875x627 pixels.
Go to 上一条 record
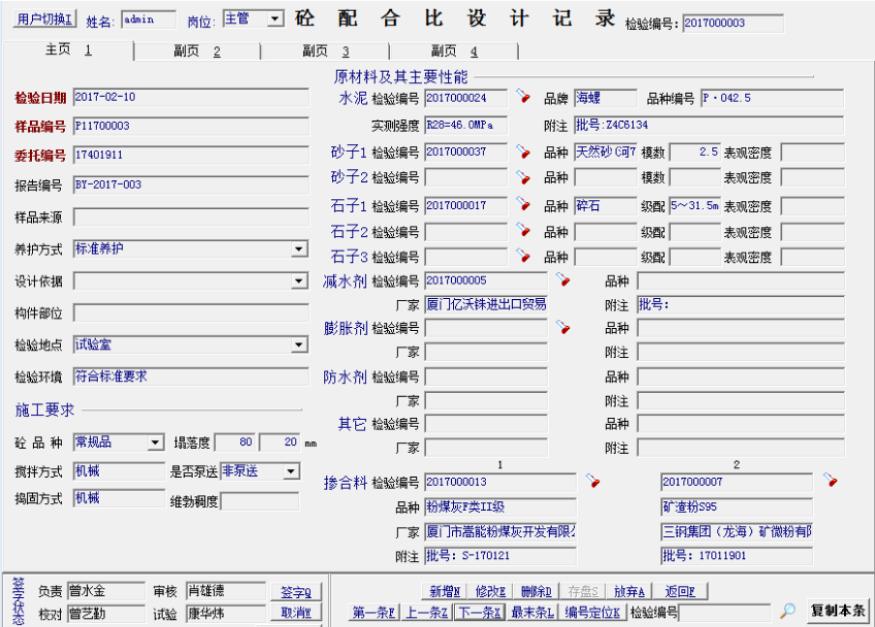pos(426,612)
